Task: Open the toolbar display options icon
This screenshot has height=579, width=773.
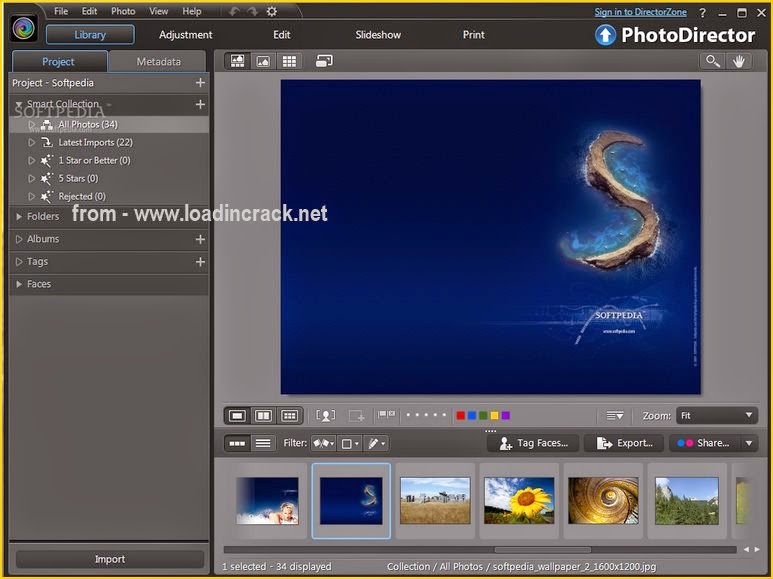Action: coord(615,416)
